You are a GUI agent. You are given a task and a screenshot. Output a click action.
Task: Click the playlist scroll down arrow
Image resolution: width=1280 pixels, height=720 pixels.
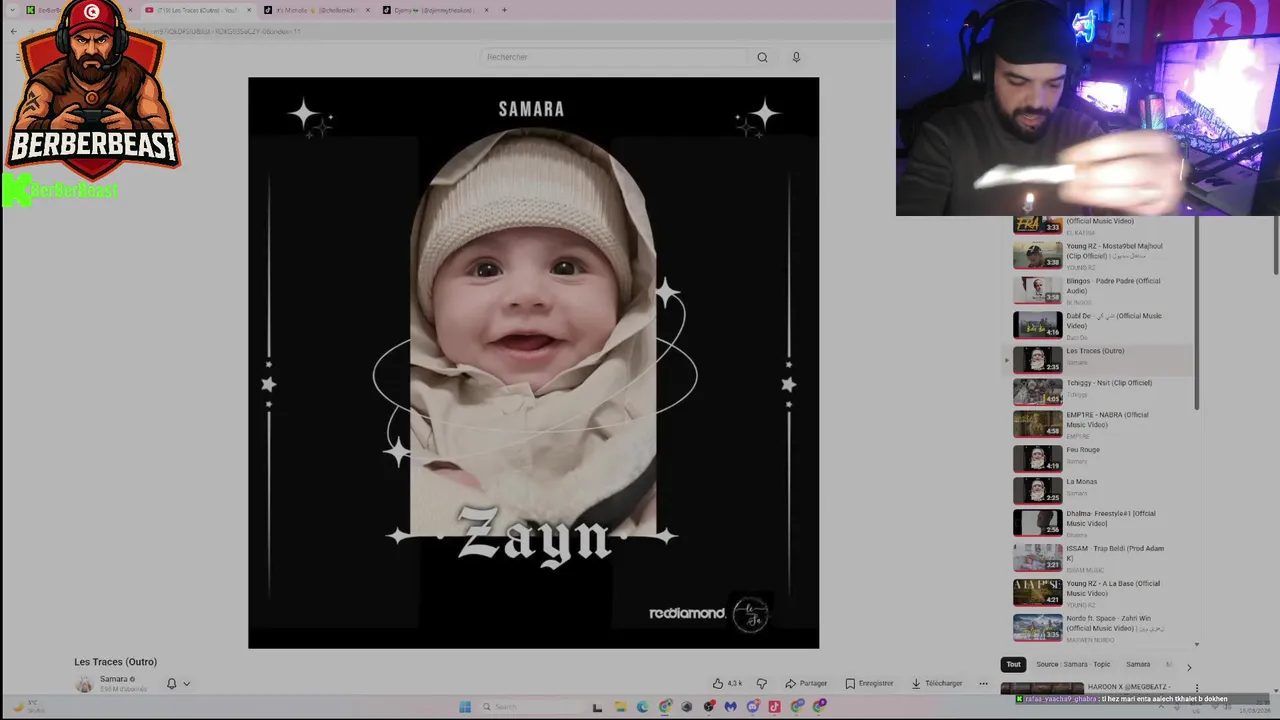click(1197, 645)
